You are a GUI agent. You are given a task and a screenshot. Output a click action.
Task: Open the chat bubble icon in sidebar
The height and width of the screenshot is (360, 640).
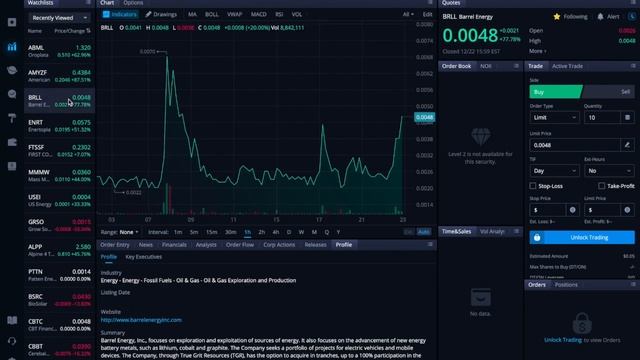coord(12,94)
